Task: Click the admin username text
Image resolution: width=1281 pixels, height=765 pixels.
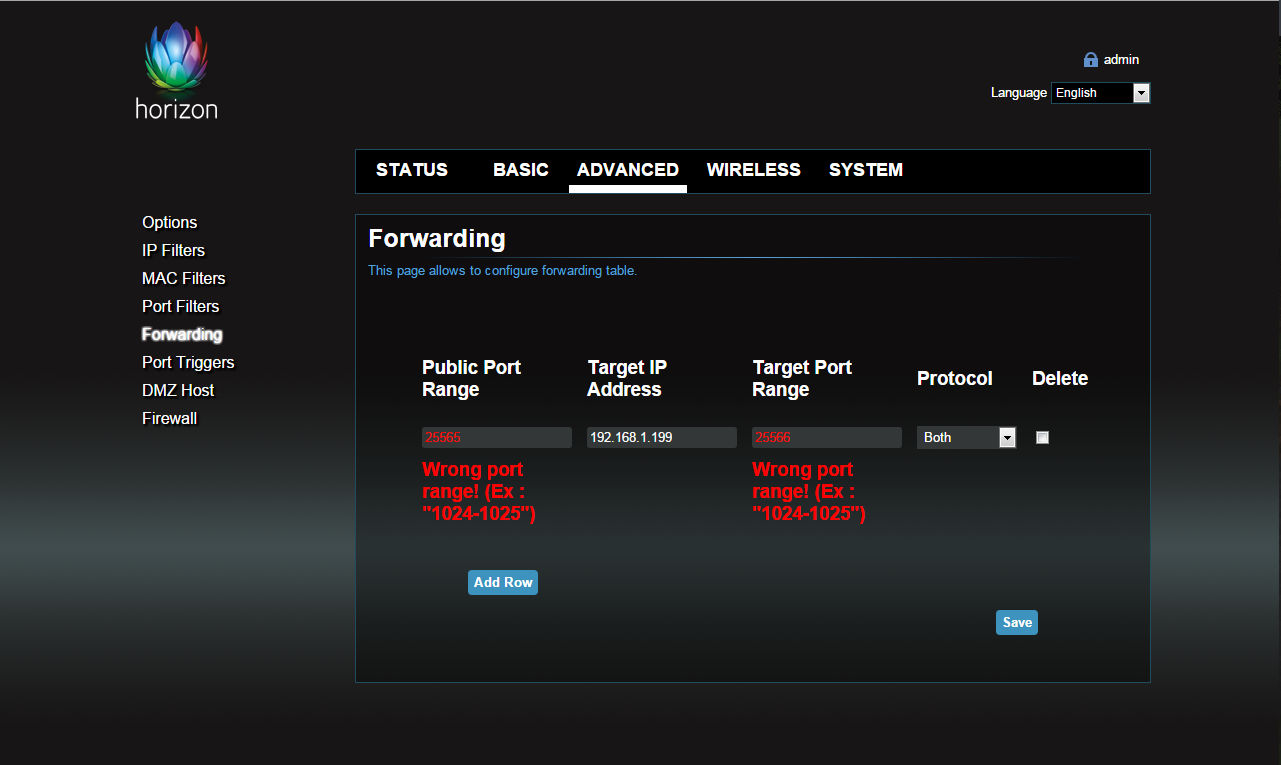Action: click(x=1121, y=60)
